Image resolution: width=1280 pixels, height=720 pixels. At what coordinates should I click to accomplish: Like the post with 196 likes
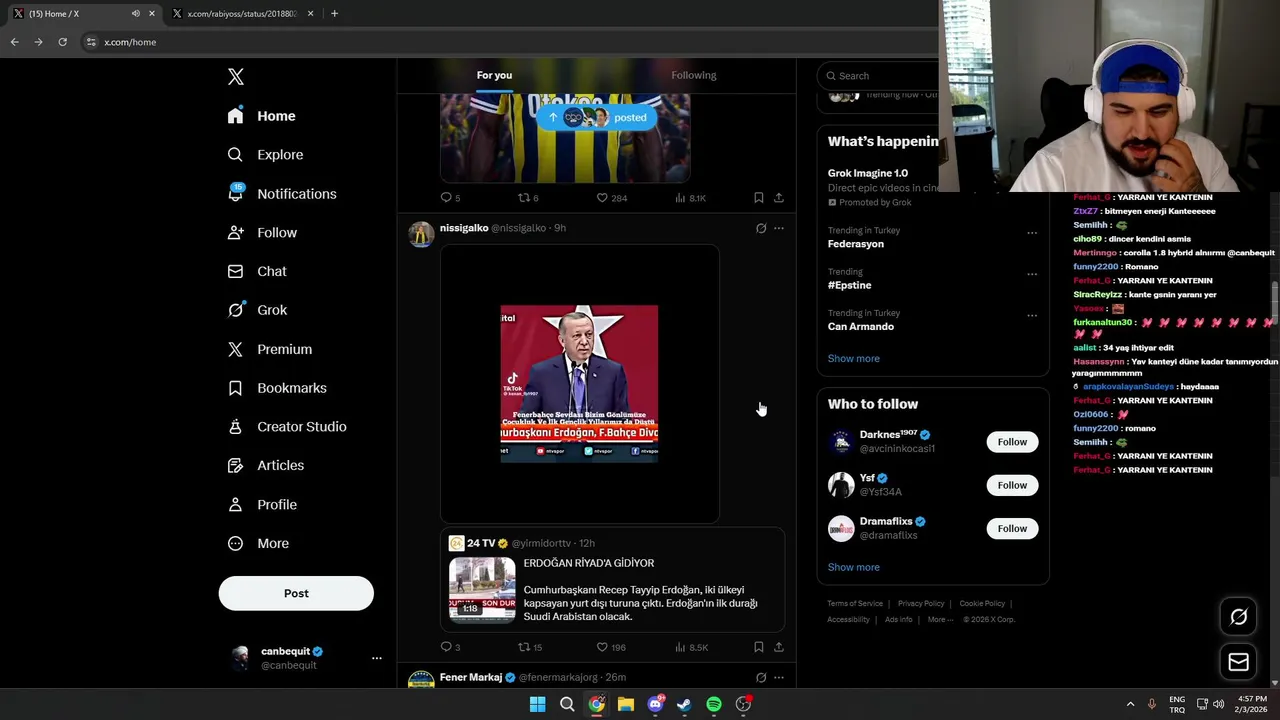click(612, 647)
